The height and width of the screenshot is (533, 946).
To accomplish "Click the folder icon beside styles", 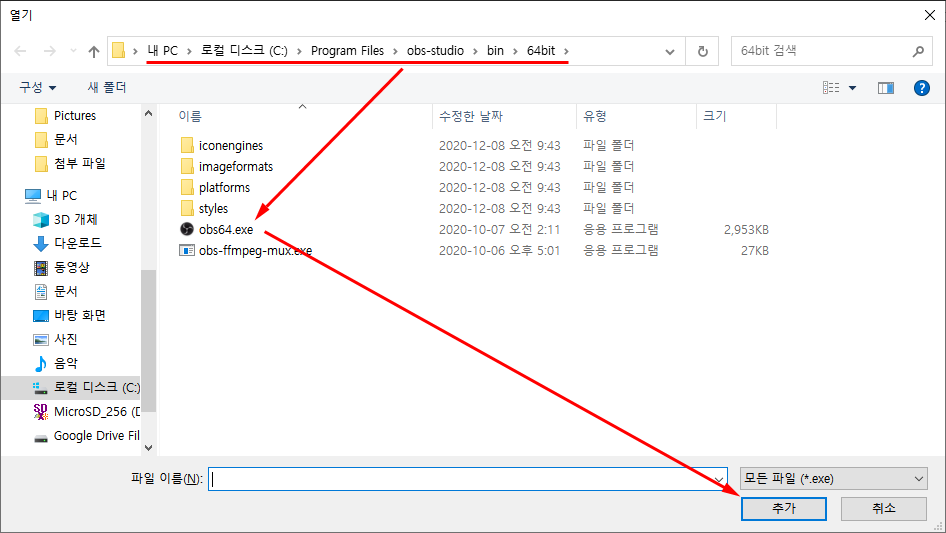I will pos(187,208).
